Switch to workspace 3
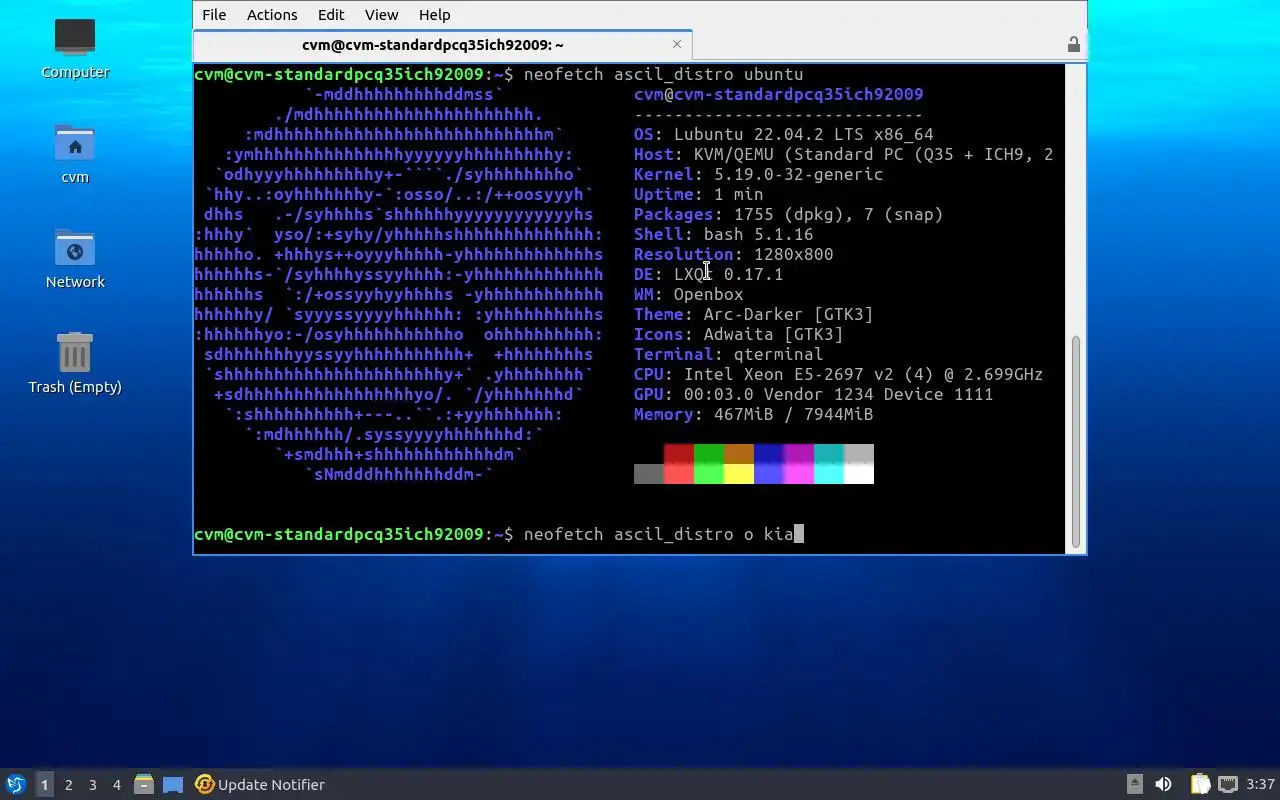Image resolution: width=1280 pixels, height=800 pixels. coord(92,785)
